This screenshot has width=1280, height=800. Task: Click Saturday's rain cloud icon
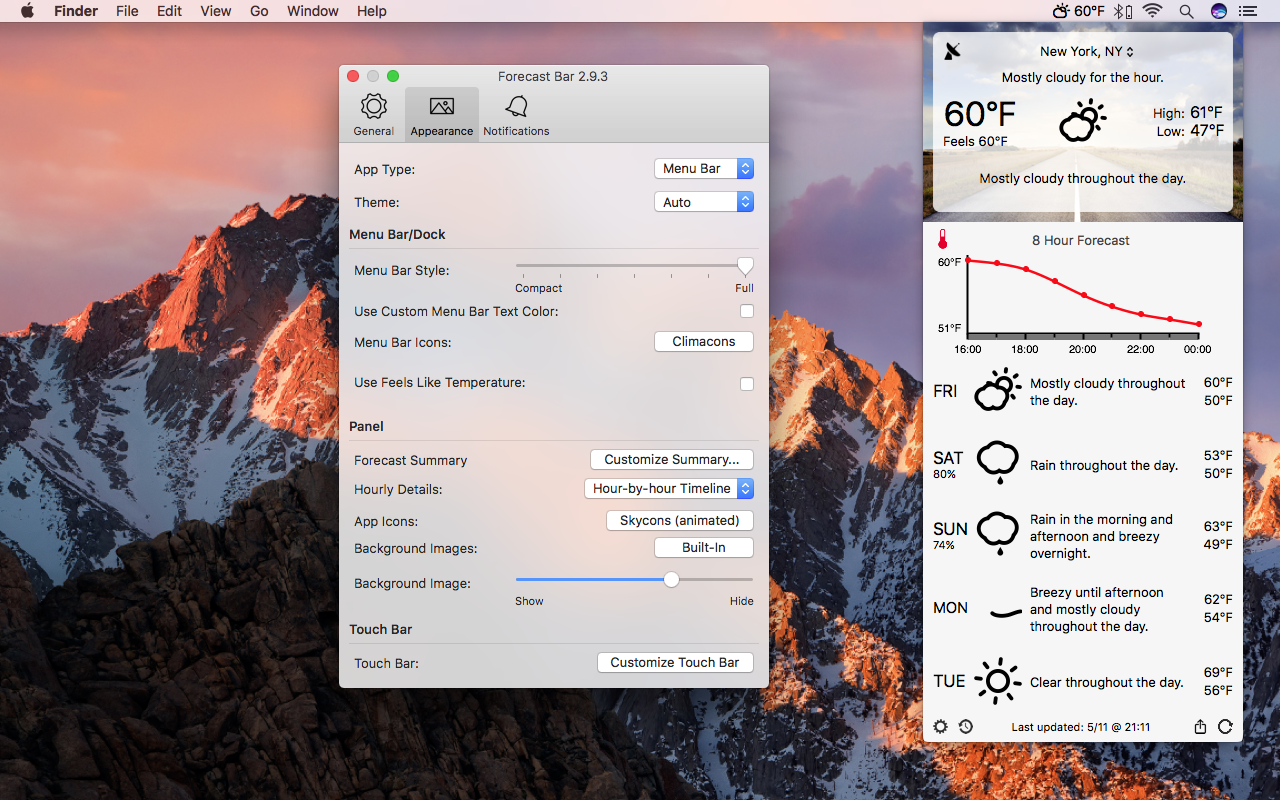[997, 464]
